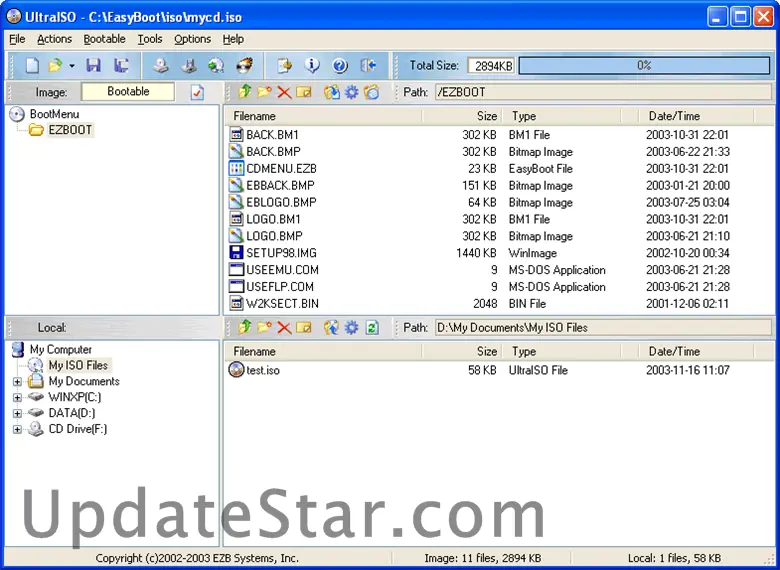Select the W2KSECT.BIN file
The height and width of the screenshot is (570, 780).
coord(283,303)
